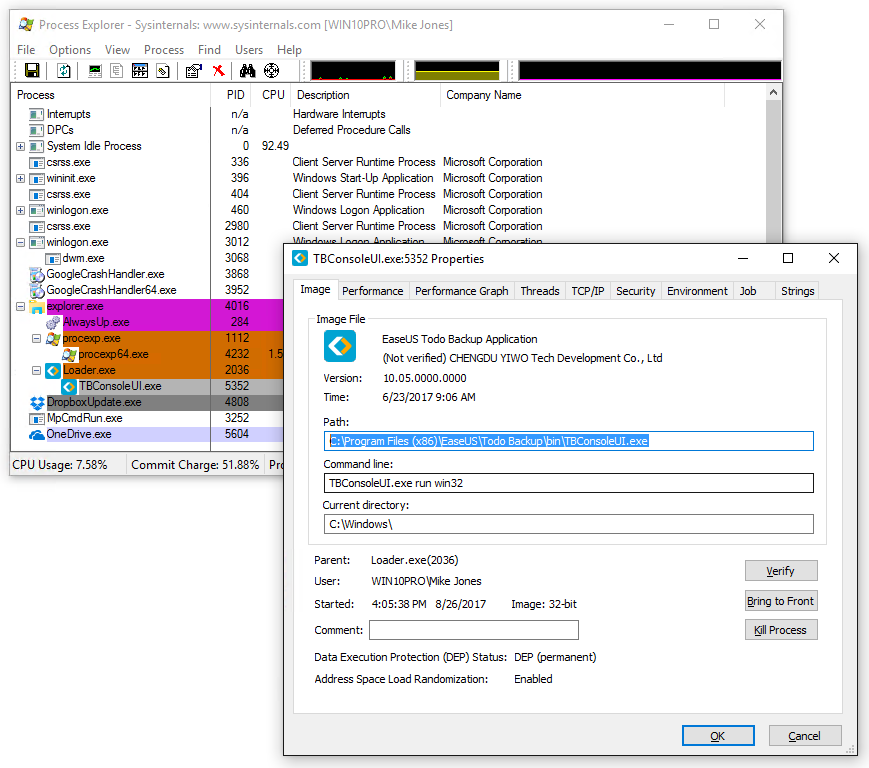Open System Information toolbar icon
The image size is (869, 768).
95,71
